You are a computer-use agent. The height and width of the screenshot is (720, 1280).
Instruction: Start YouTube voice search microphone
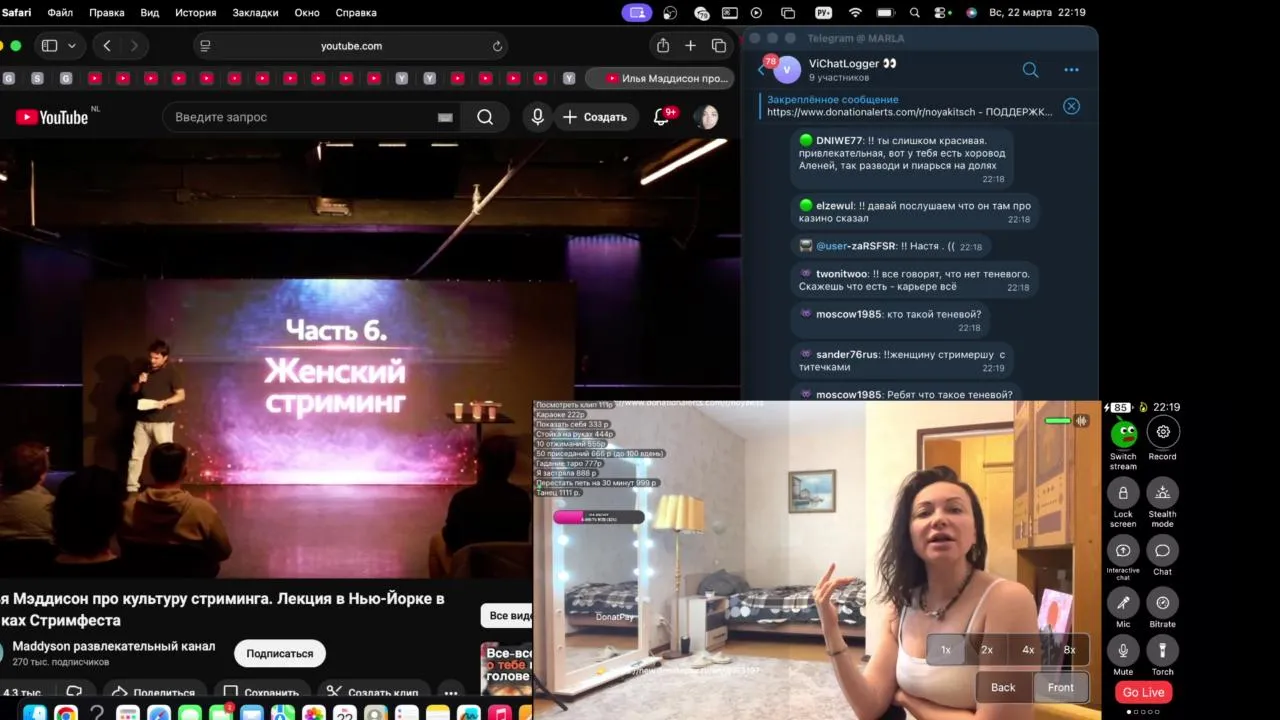(x=537, y=117)
